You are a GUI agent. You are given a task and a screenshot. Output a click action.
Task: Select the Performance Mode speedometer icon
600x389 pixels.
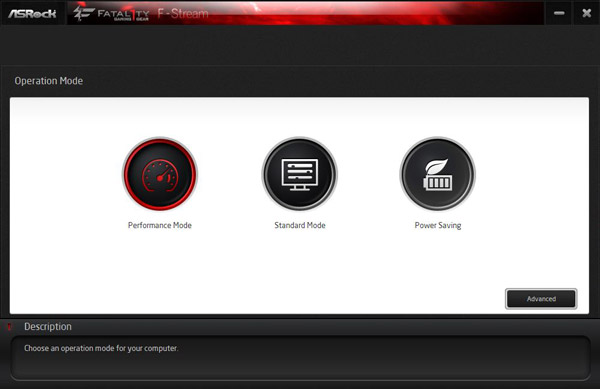click(x=160, y=174)
